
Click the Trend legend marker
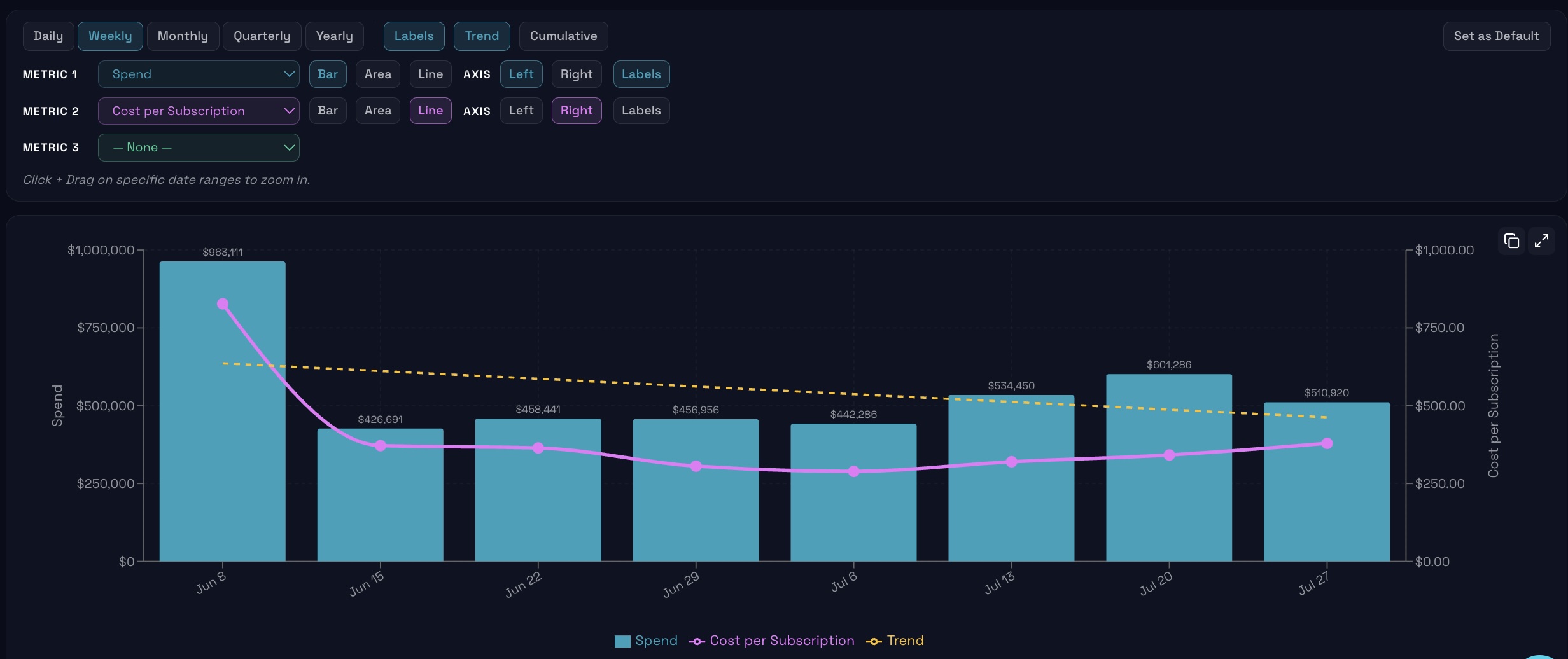(874, 641)
